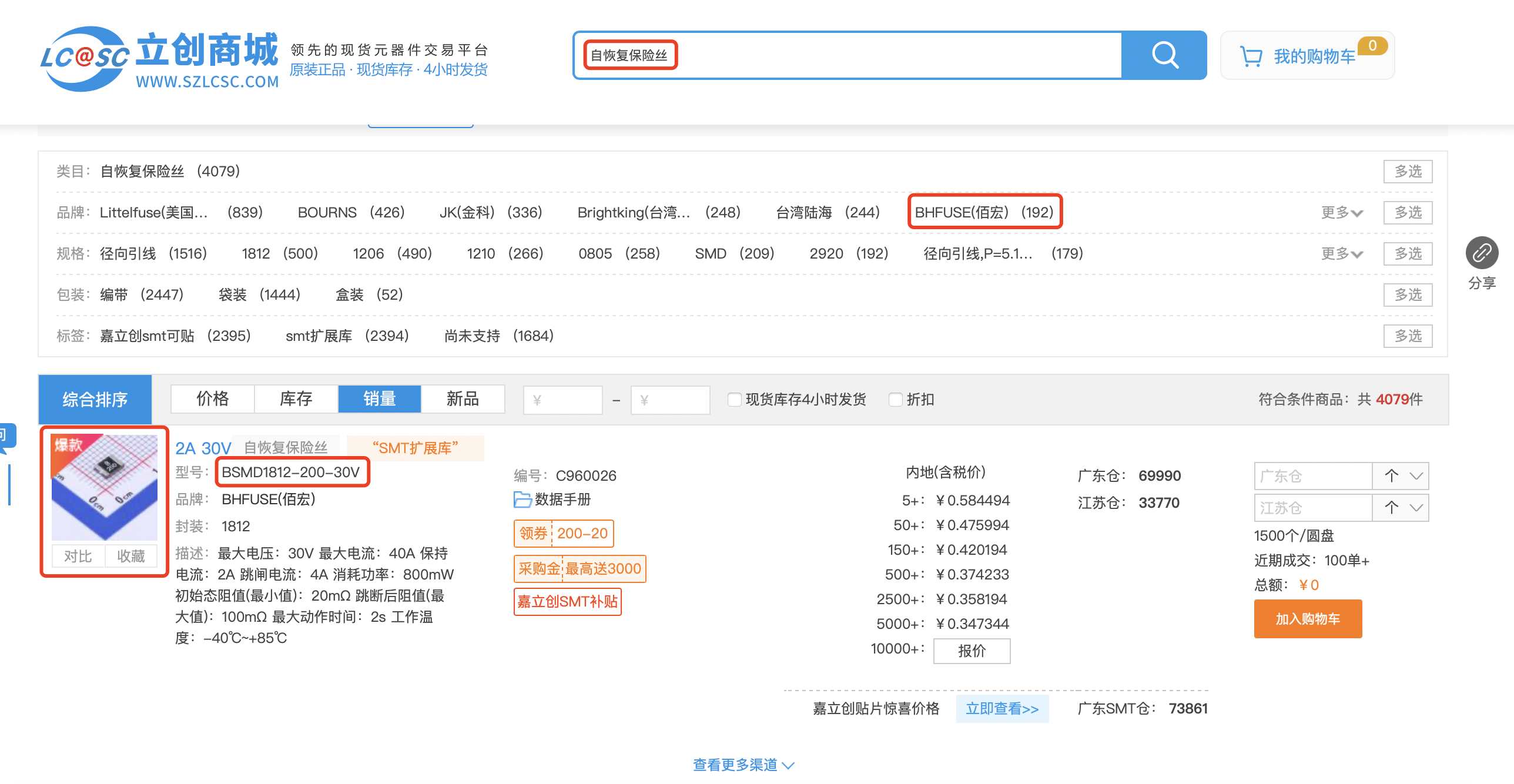Filter by tag 嘉立创smt可贴
Screen dimensions: 1514x784
coord(175,336)
